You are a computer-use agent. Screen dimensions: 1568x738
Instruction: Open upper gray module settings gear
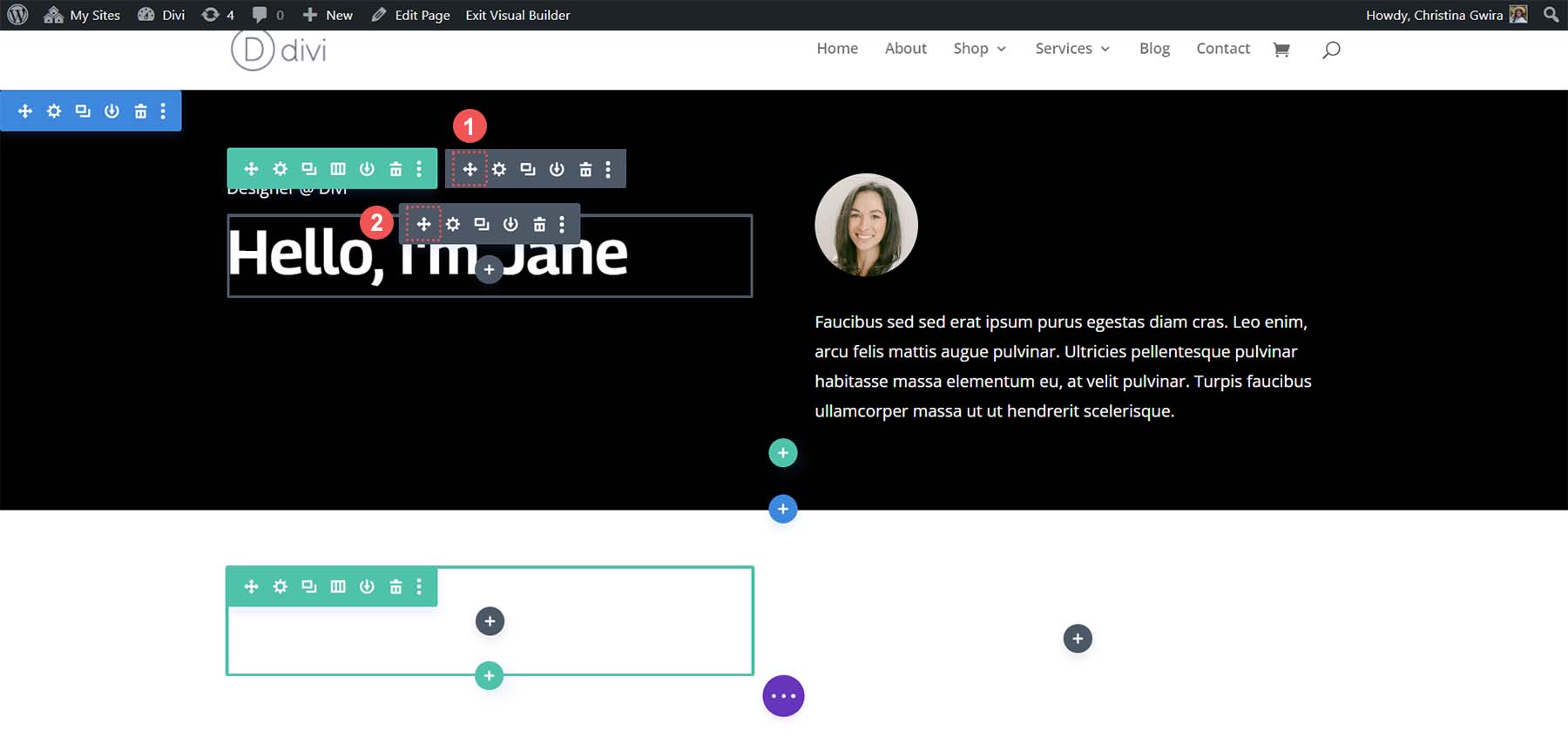[x=499, y=169]
